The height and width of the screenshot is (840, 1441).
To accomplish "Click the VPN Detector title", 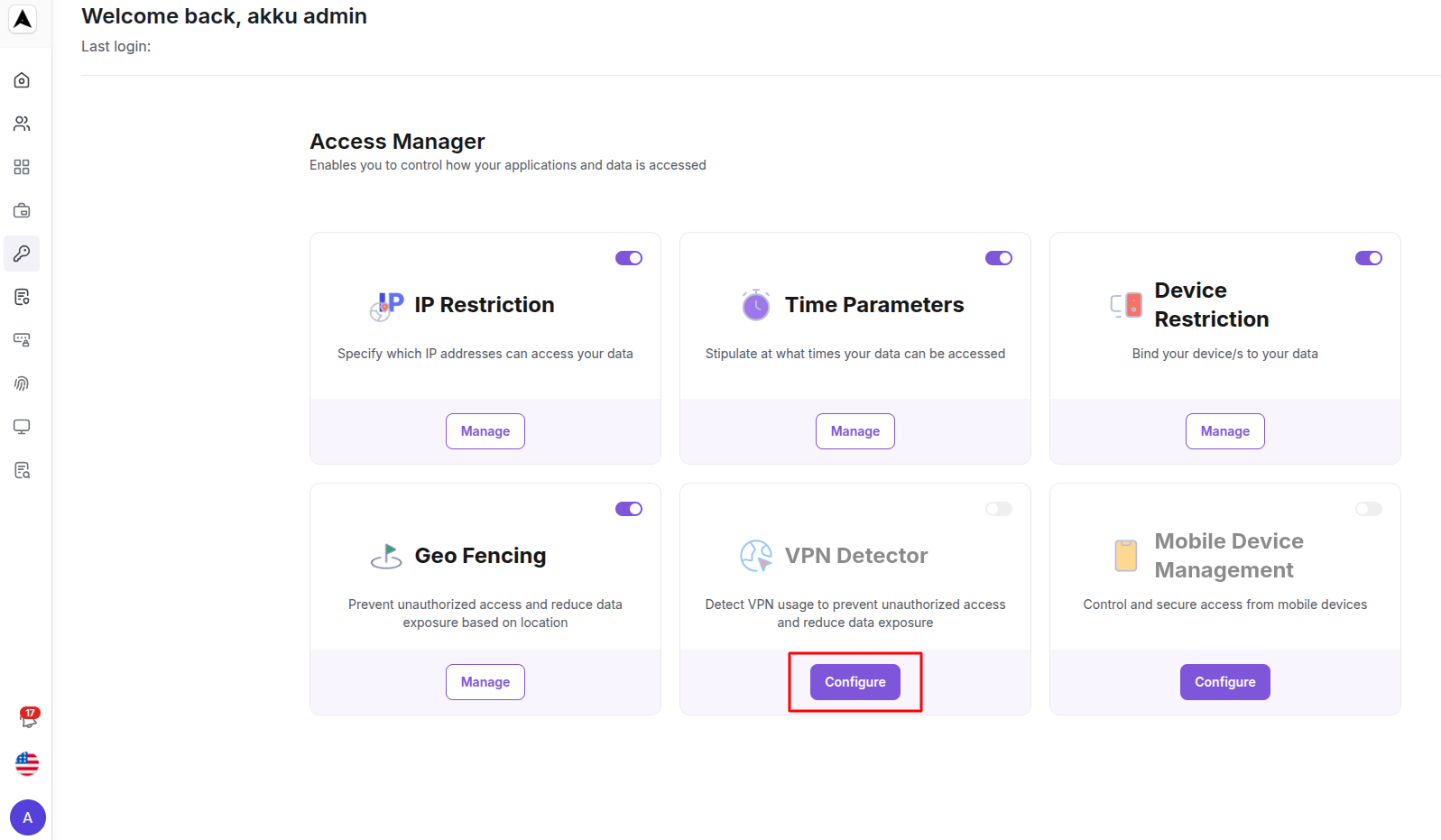I will 856,556.
